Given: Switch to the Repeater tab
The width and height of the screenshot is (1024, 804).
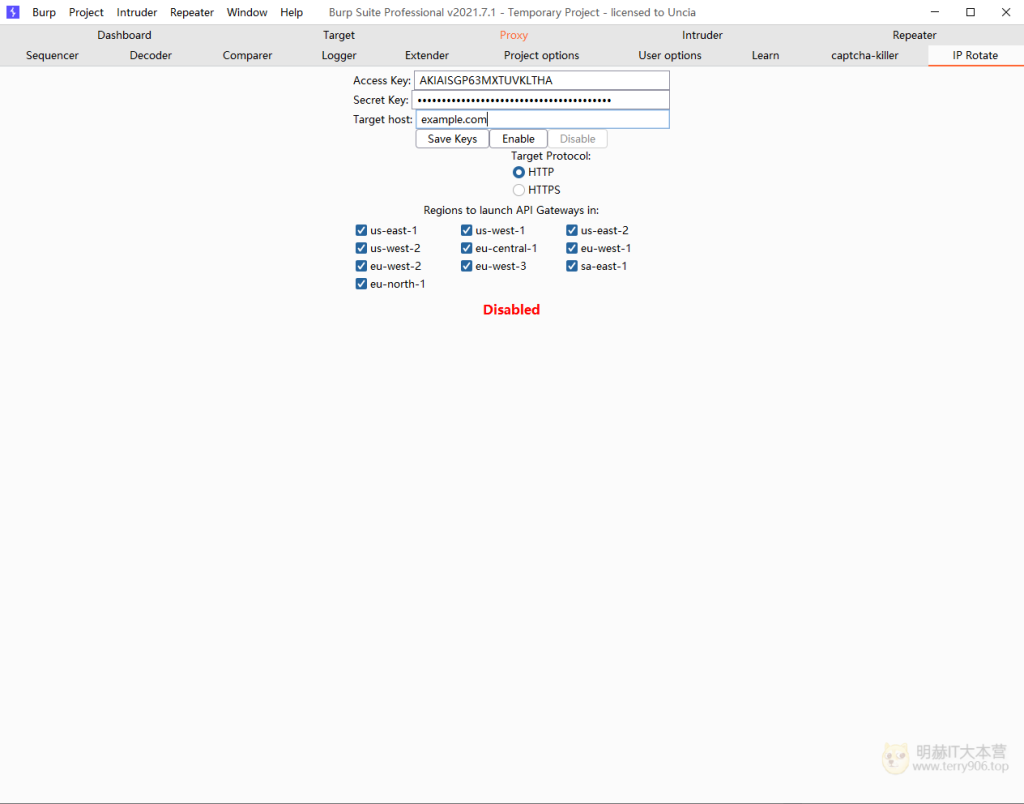Looking at the screenshot, I should coord(914,35).
